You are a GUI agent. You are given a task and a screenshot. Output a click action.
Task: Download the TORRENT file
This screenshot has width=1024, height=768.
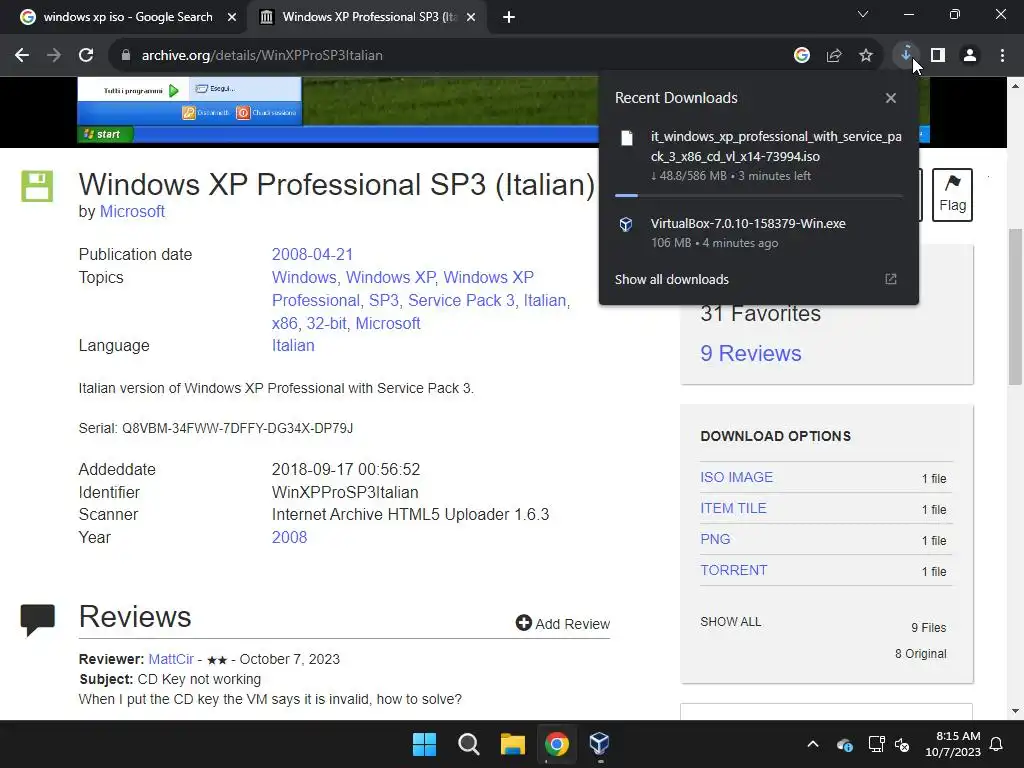733,570
